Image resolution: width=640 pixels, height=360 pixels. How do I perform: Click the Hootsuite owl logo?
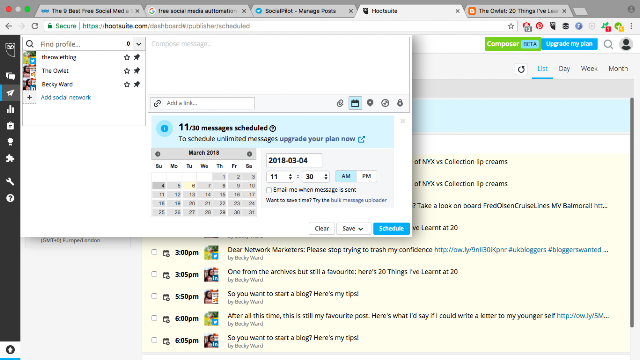click(10, 50)
